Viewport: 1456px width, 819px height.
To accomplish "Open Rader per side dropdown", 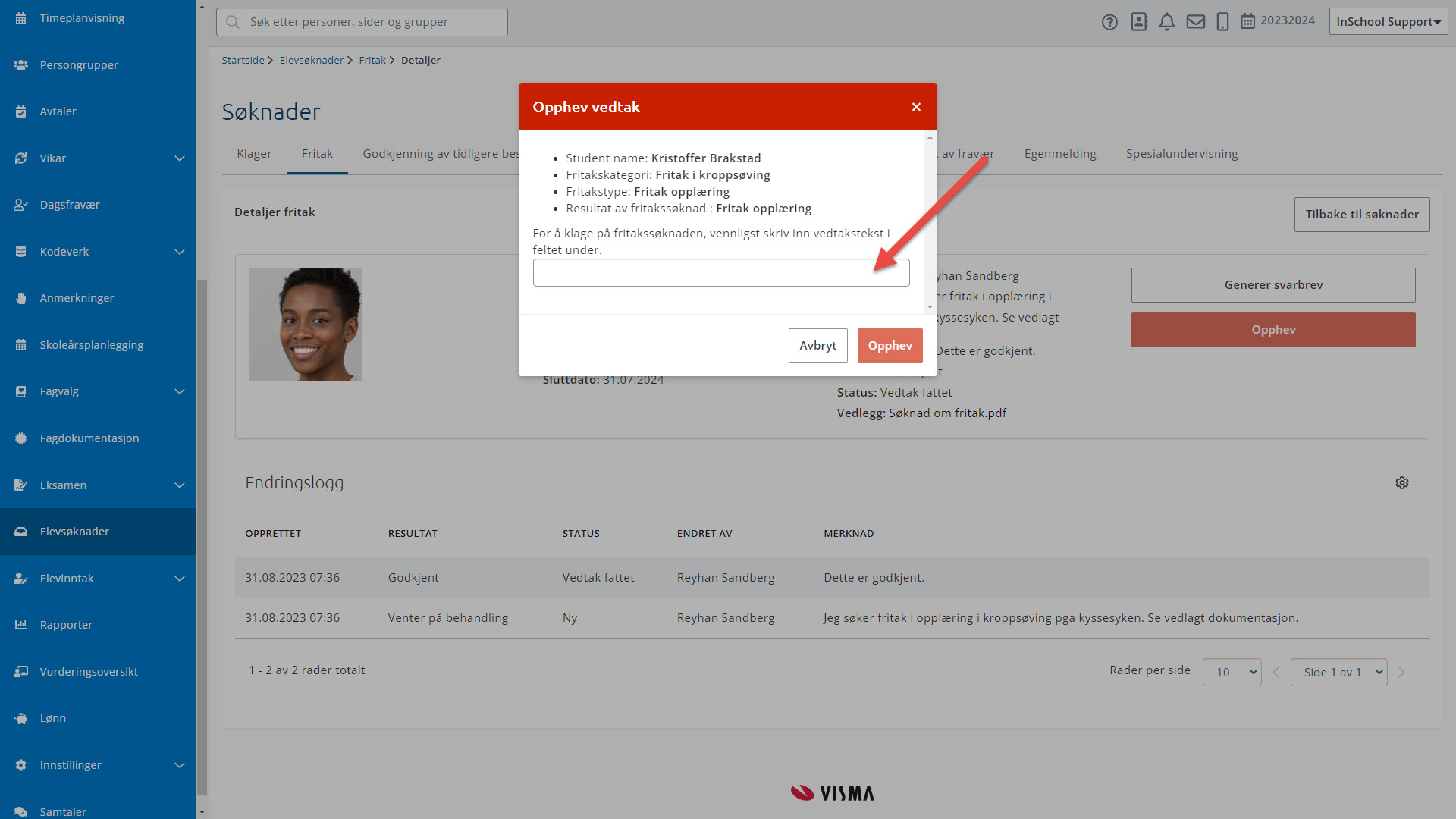I will point(1232,673).
